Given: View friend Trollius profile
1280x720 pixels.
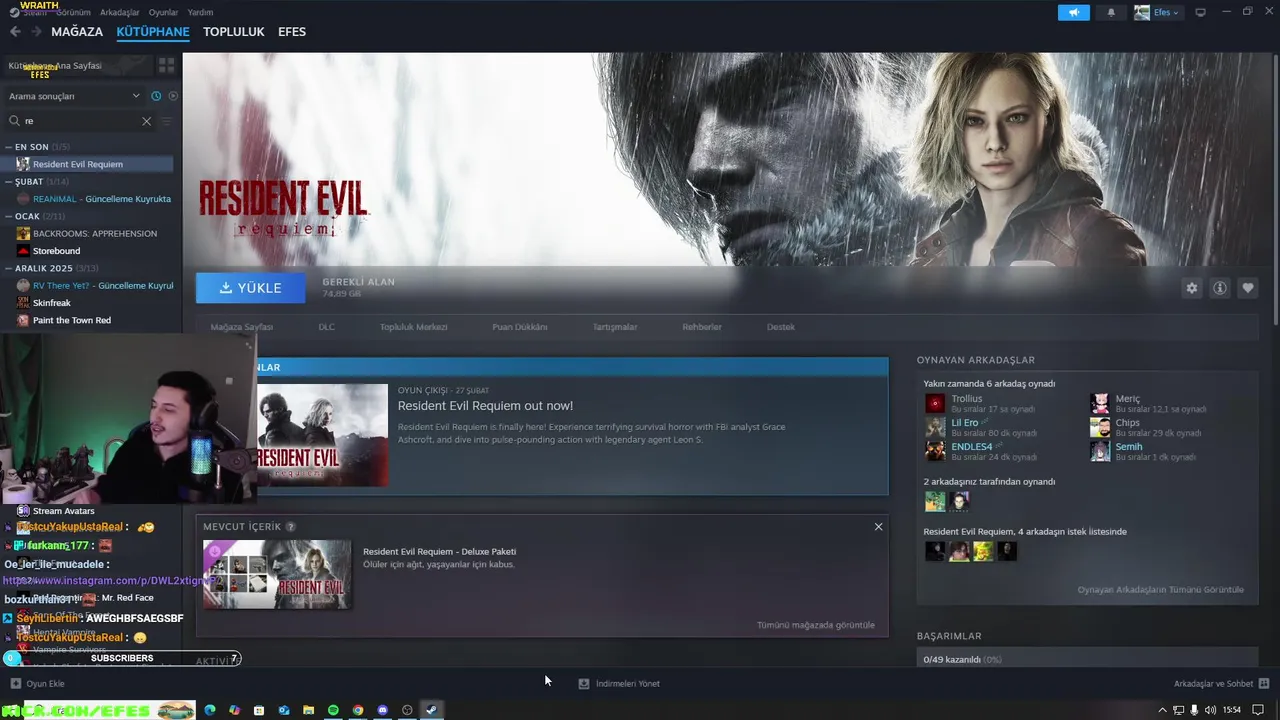Looking at the screenshot, I should click(966, 399).
